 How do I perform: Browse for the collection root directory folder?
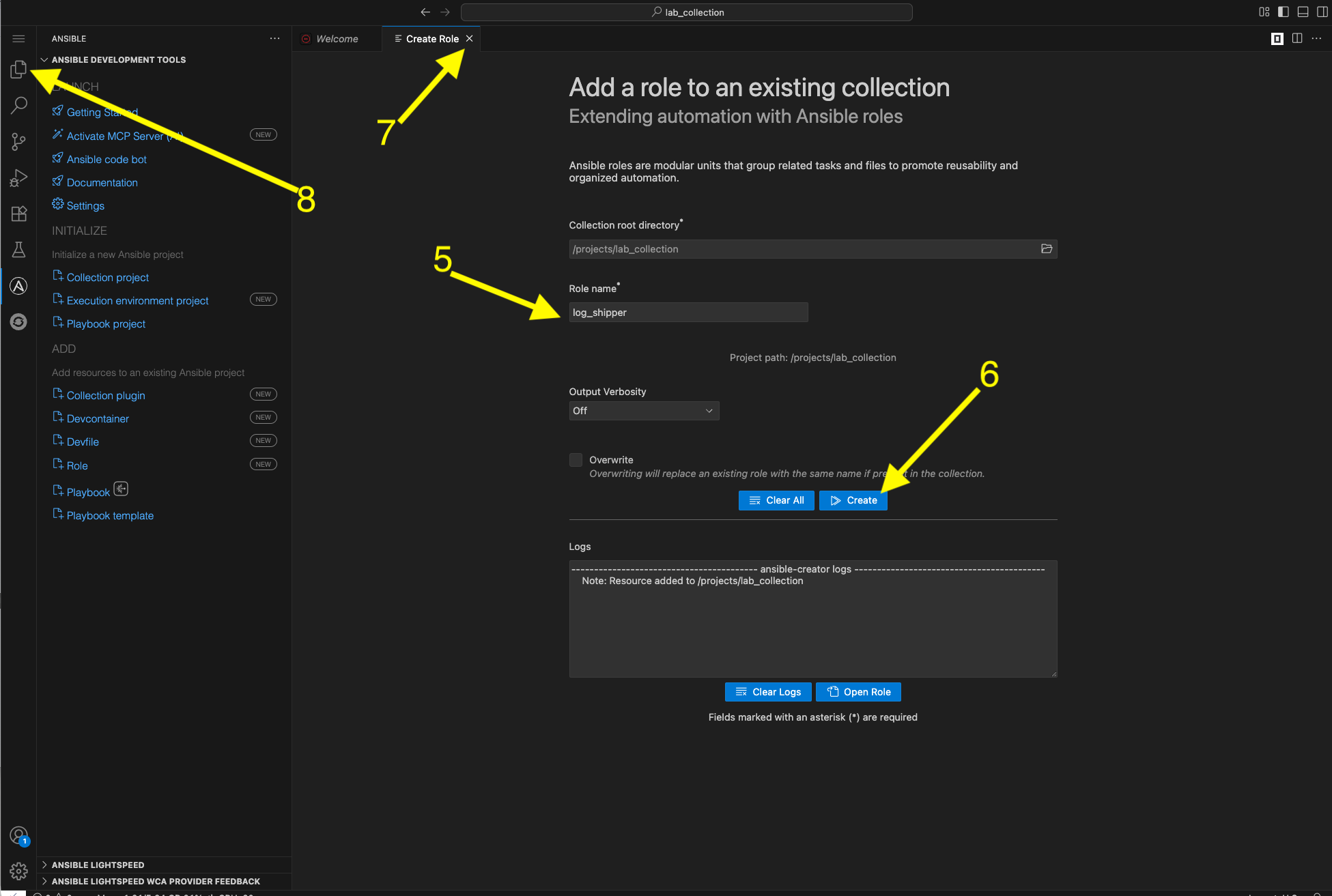coord(1047,248)
